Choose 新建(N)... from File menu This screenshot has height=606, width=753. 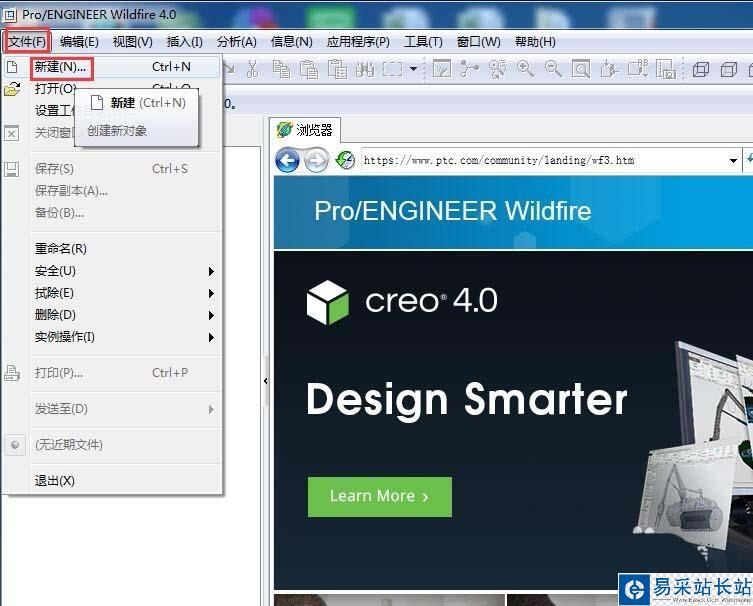tap(125, 67)
